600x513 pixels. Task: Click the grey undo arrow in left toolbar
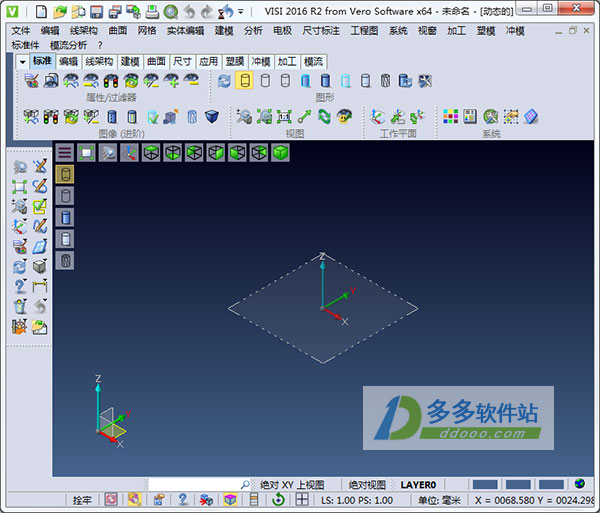40,306
